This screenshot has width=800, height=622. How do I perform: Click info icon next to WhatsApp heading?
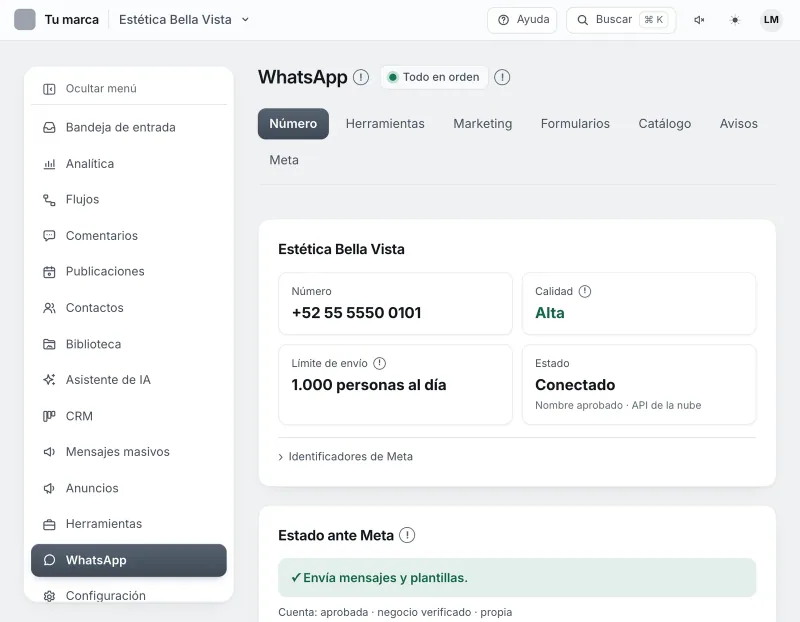(x=361, y=77)
